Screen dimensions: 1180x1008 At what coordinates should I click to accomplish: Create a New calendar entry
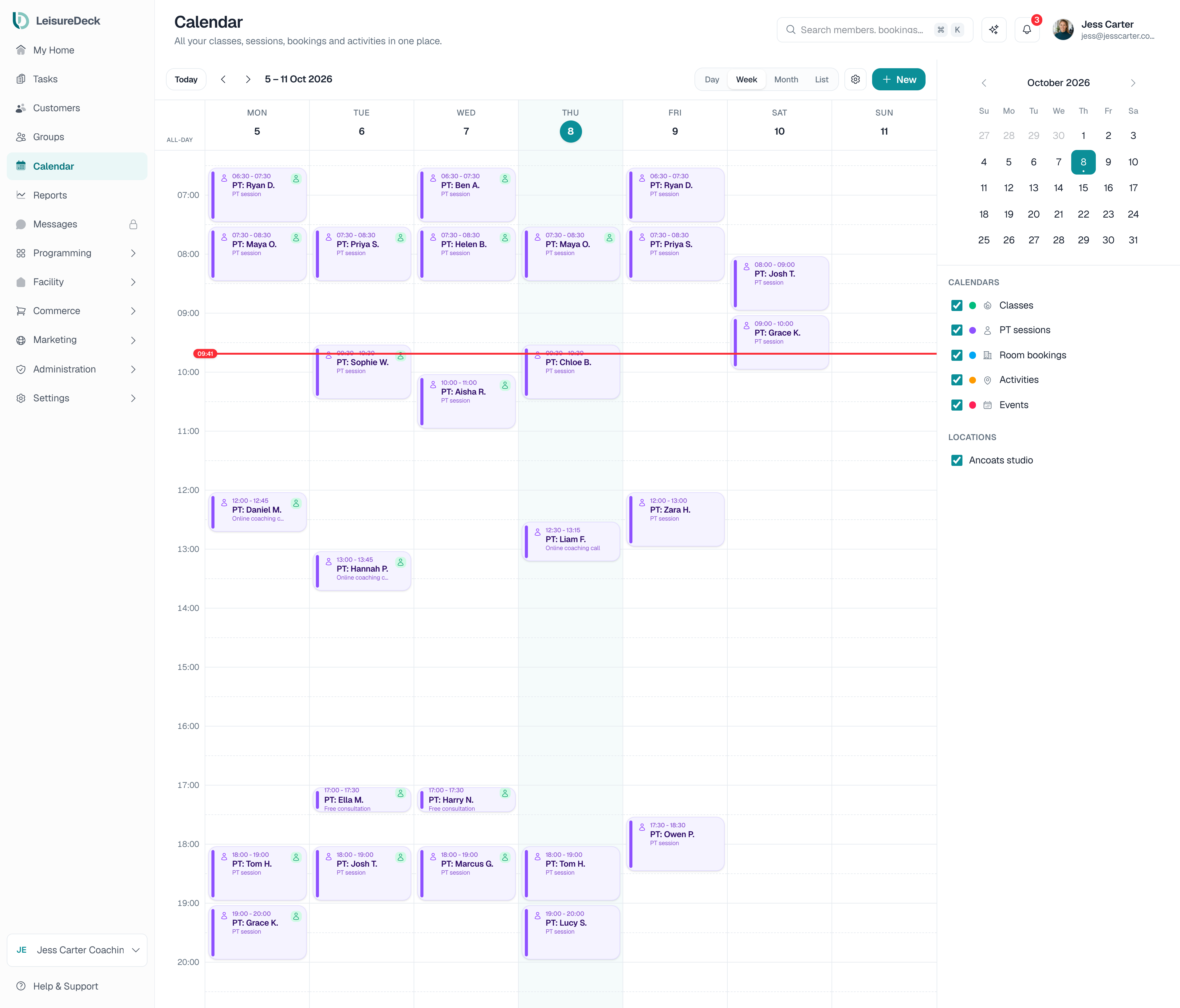tap(898, 80)
